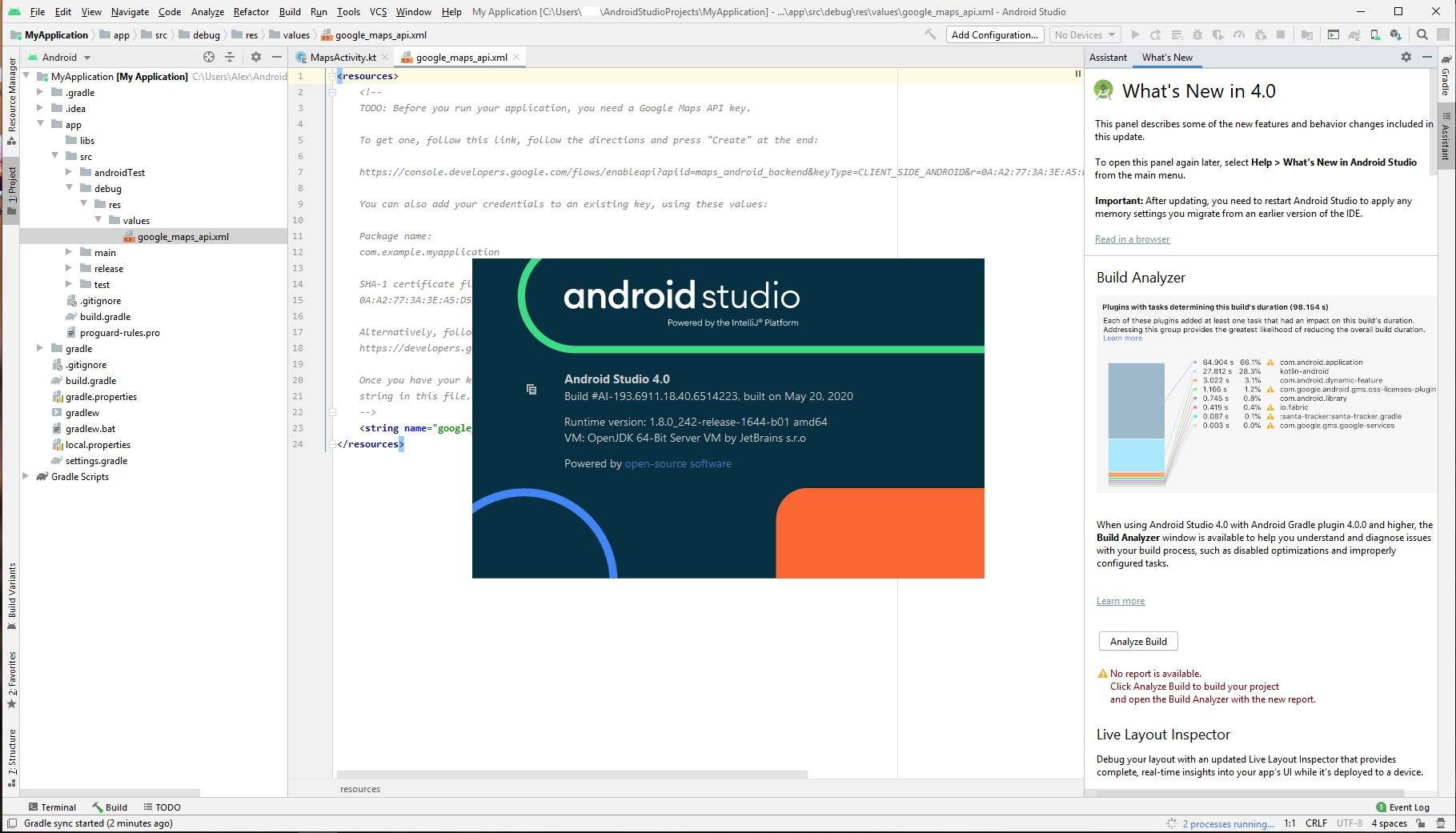The height and width of the screenshot is (833, 1456).
Task: Switch to Assistant tab
Action: (1108, 57)
